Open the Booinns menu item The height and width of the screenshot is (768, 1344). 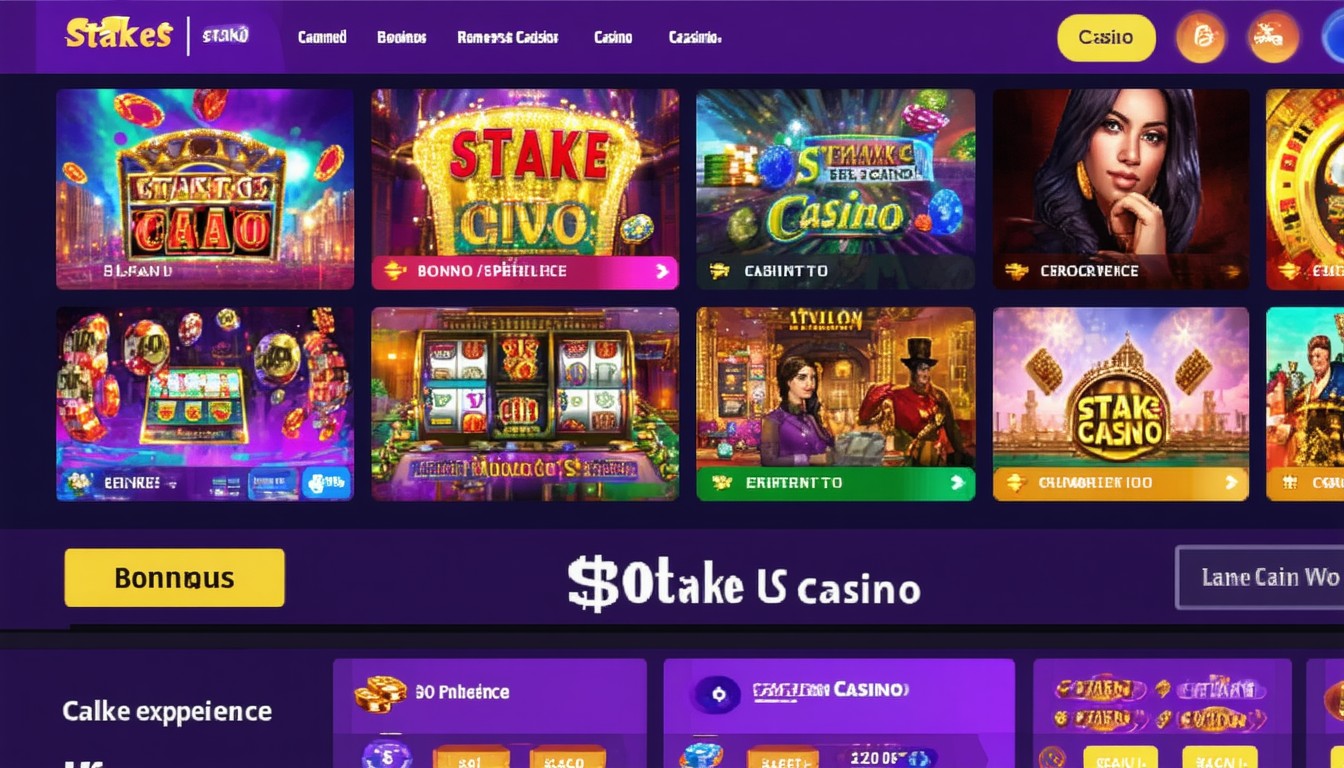click(x=402, y=37)
